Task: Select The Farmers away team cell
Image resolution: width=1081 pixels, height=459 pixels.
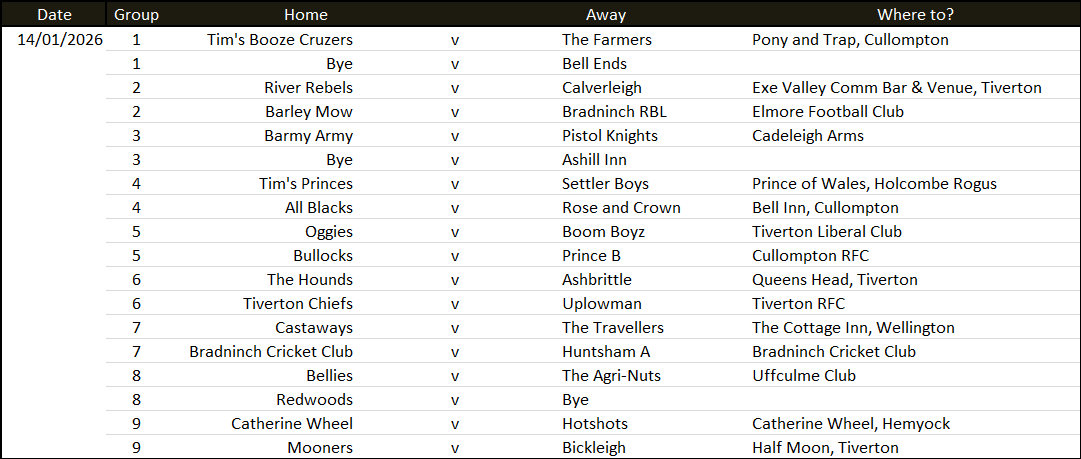Action: [607, 39]
